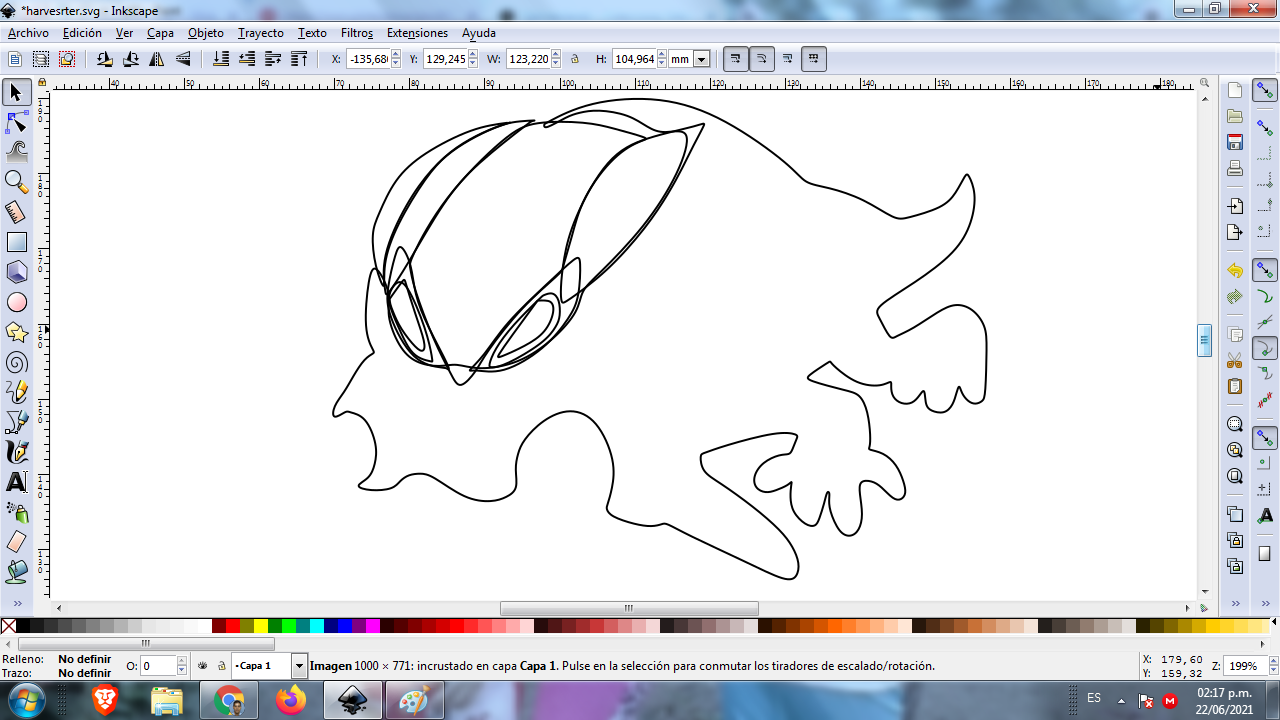Click the Undo yellow arrow icon
Image resolution: width=1280 pixels, height=720 pixels.
click(1235, 270)
